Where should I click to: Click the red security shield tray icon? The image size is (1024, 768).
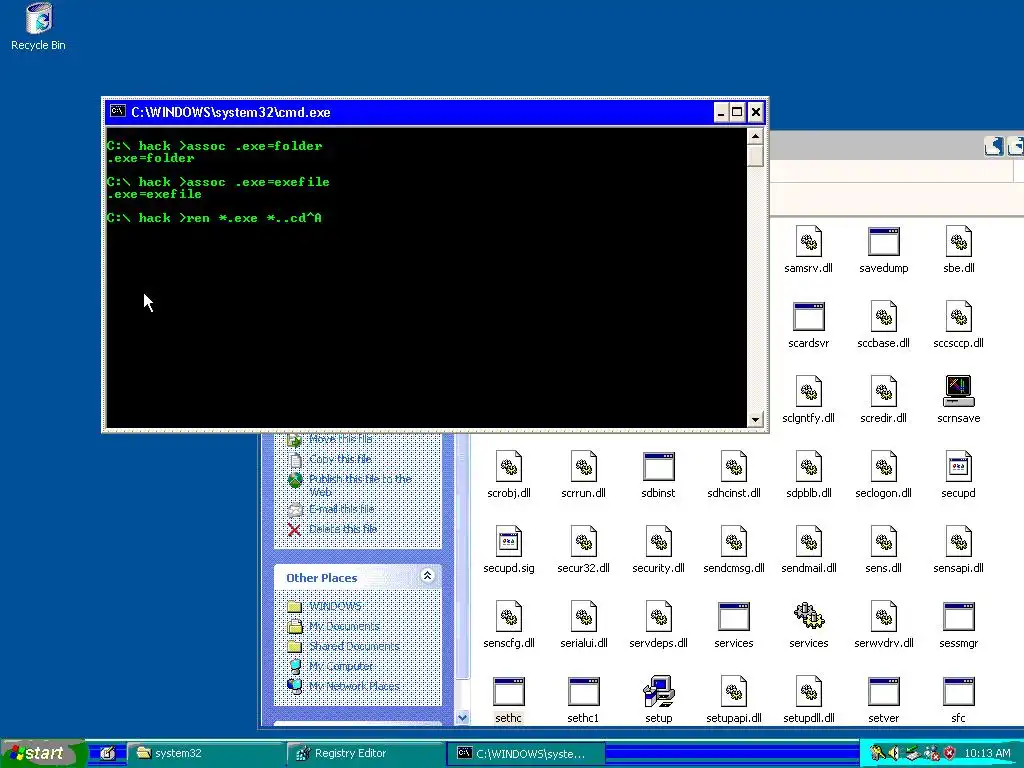click(x=950, y=753)
